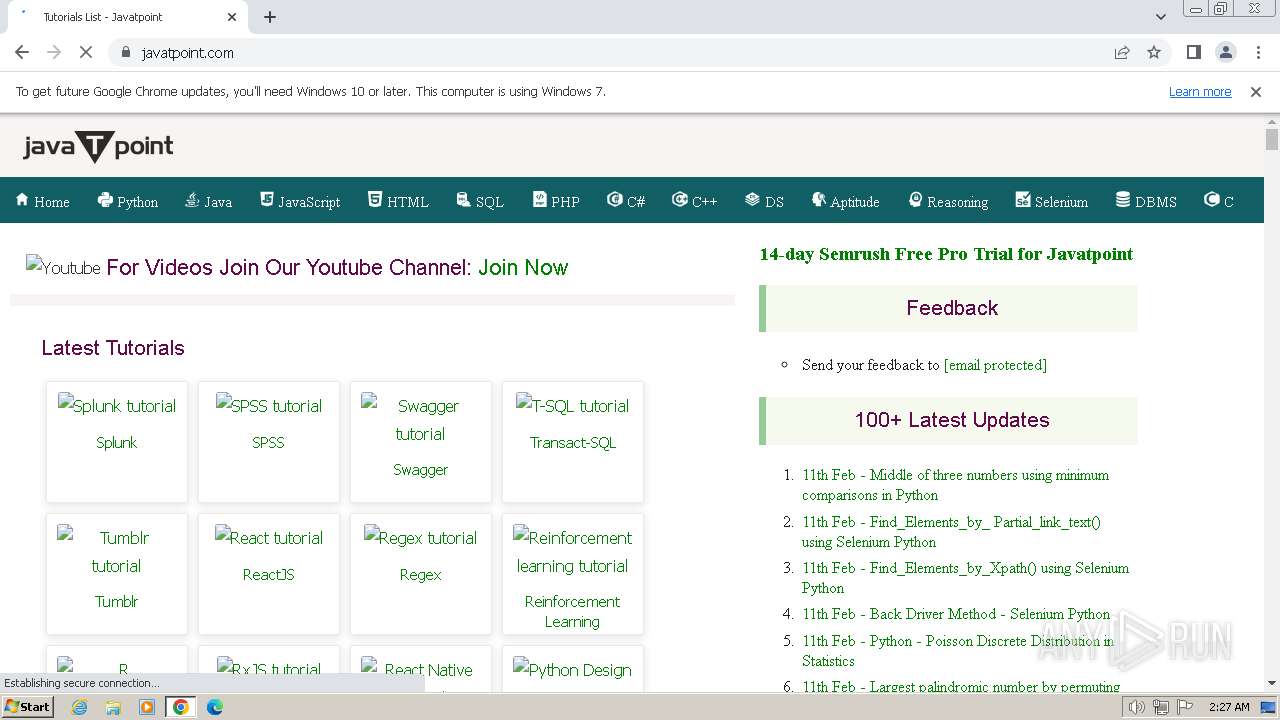The width and height of the screenshot is (1280, 720).
Task: Open the Chrome profile avatar
Action: point(1225,52)
